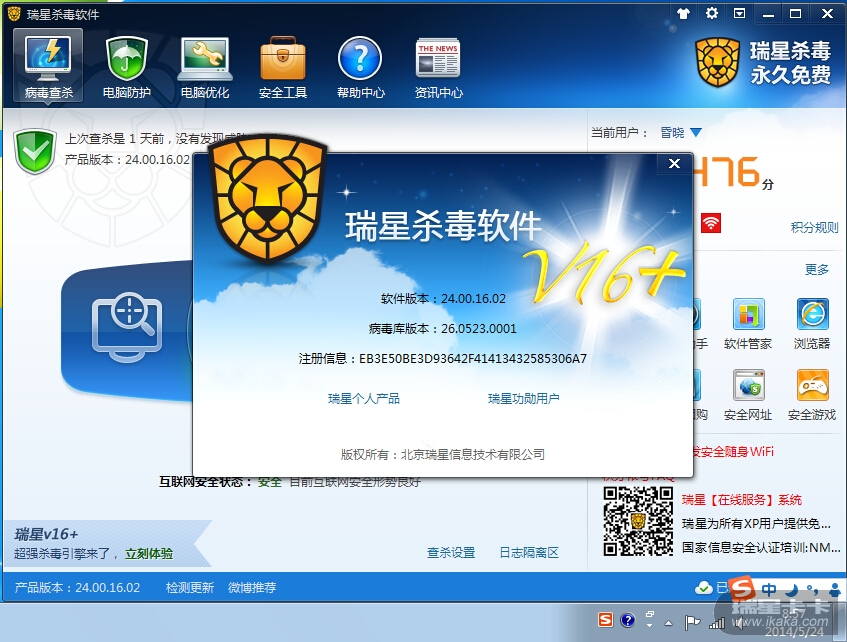The width and height of the screenshot is (847, 642).
Task: Expand the current user 昏晓 dropdown
Action: [x=696, y=132]
